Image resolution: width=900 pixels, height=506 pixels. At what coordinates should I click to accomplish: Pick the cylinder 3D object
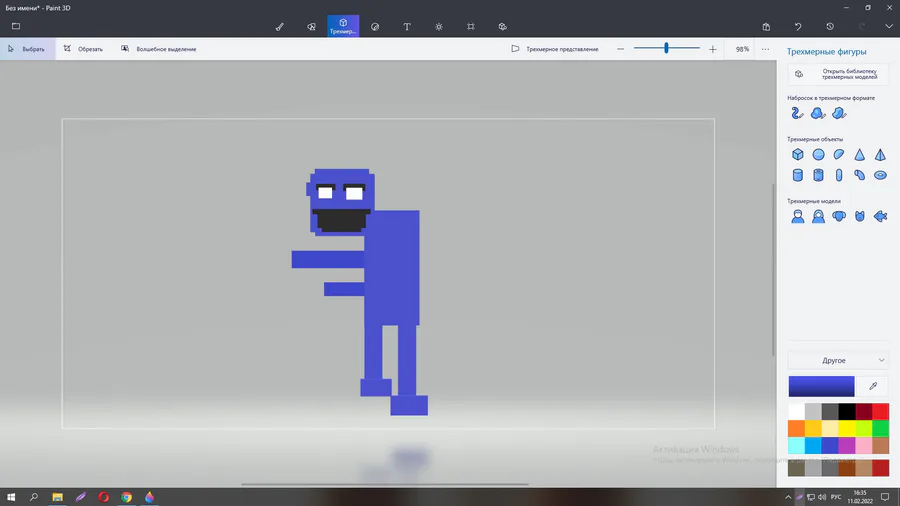798,175
